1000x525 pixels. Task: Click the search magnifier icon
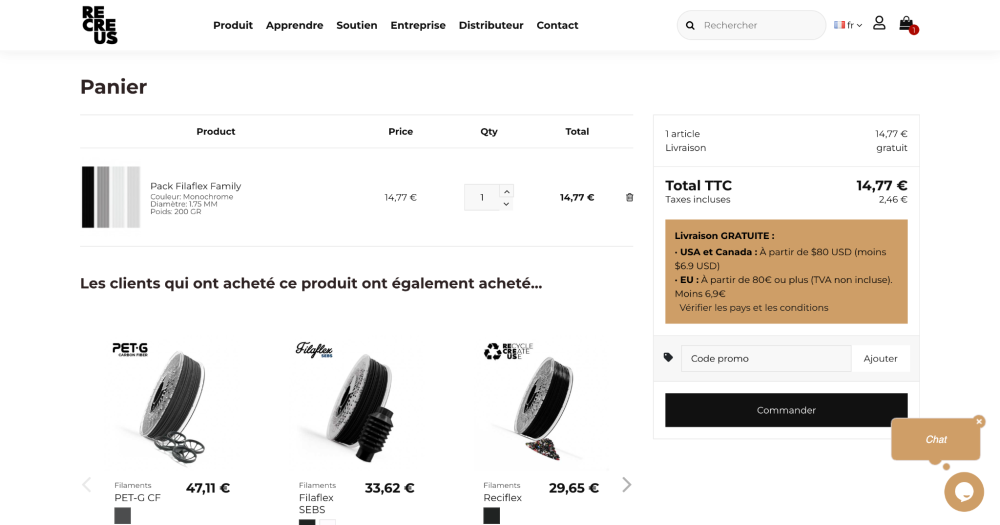[x=690, y=25]
